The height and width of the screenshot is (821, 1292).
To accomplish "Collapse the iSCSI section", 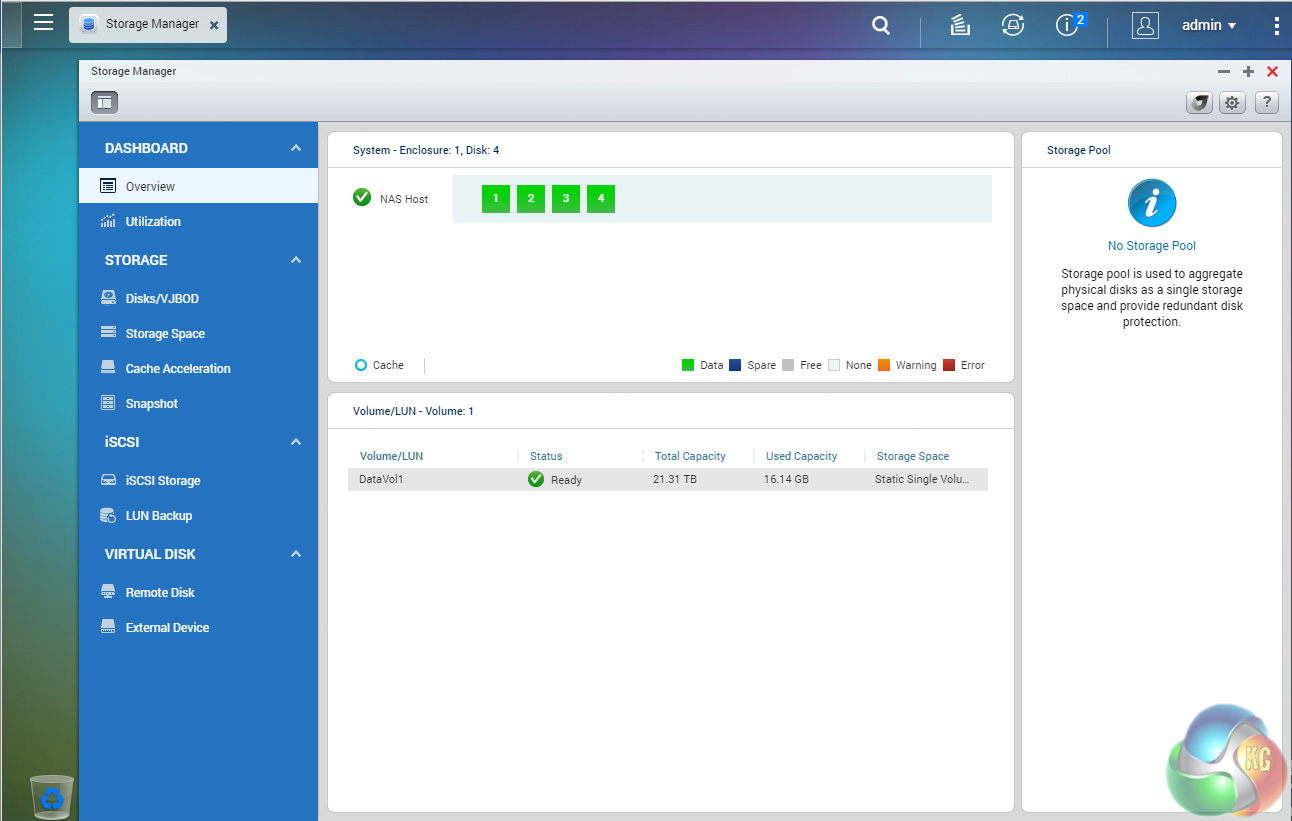I will pos(296,442).
